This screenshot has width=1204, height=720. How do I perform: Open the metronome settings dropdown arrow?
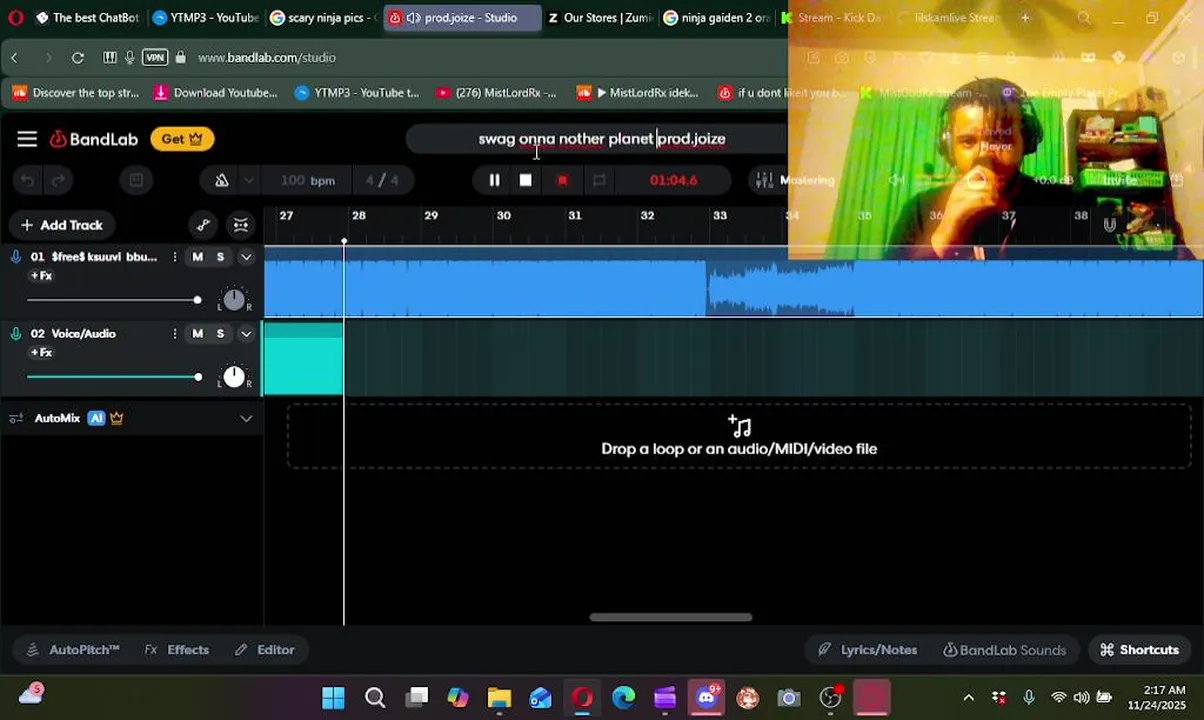tap(249, 180)
